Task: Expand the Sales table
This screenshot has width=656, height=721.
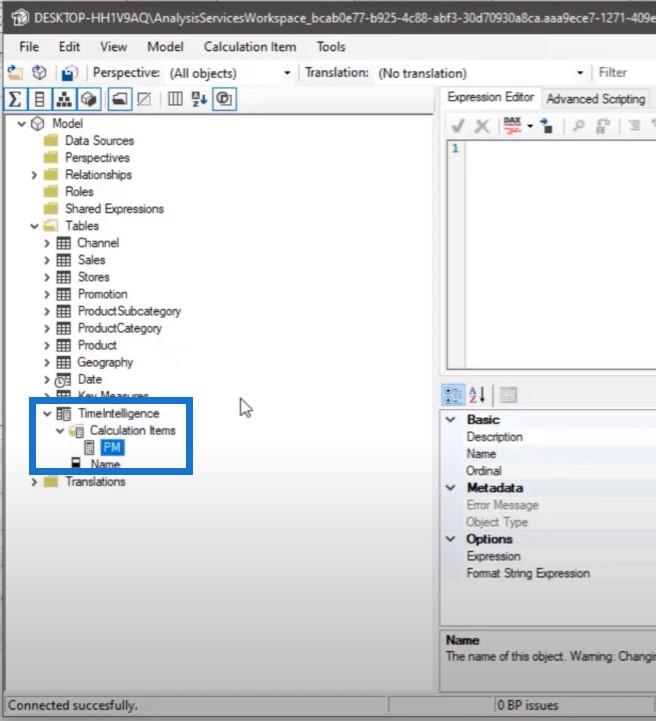Action: [x=47, y=260]
